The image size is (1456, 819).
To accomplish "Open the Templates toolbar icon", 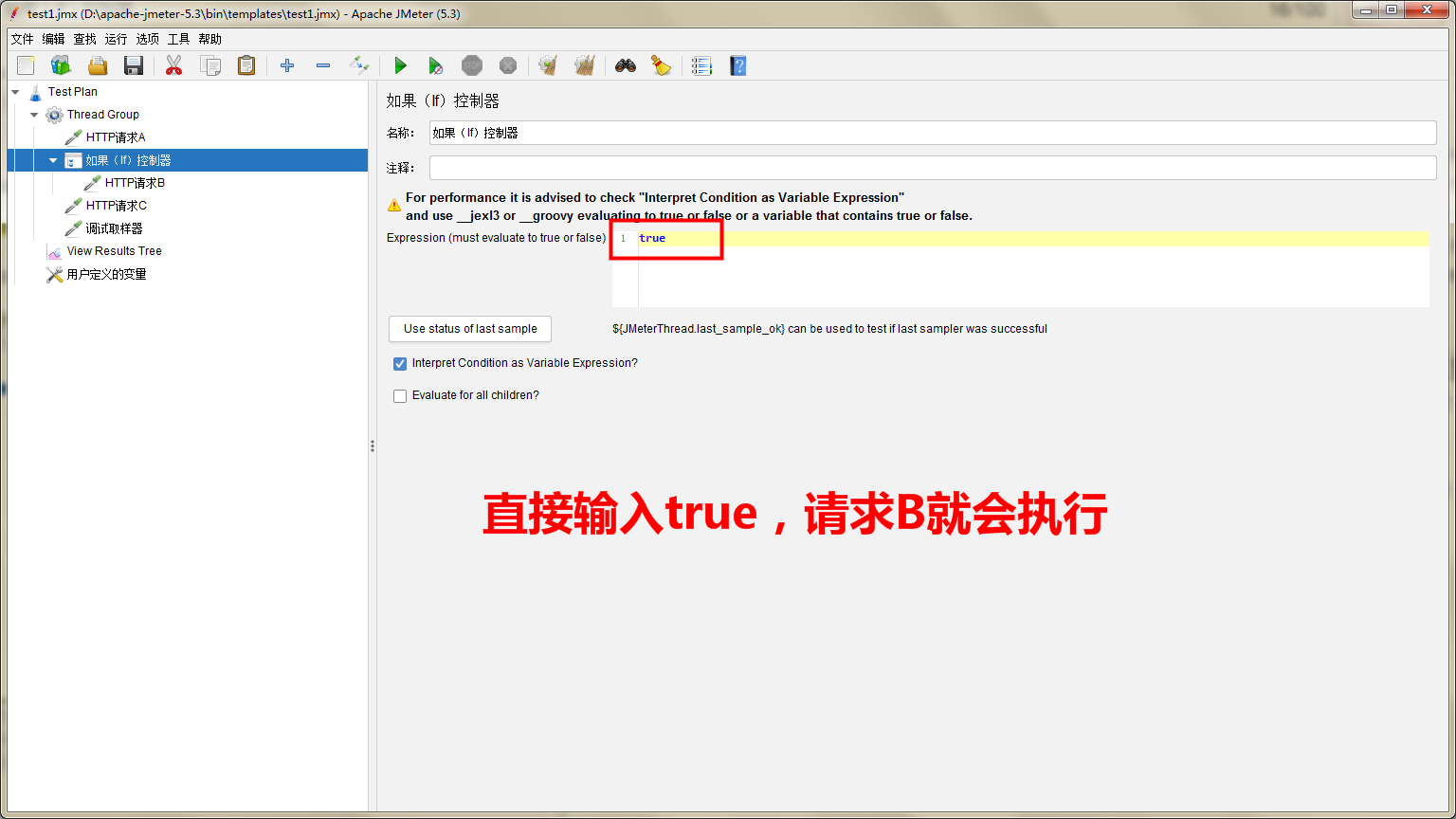I will (61, 65).
